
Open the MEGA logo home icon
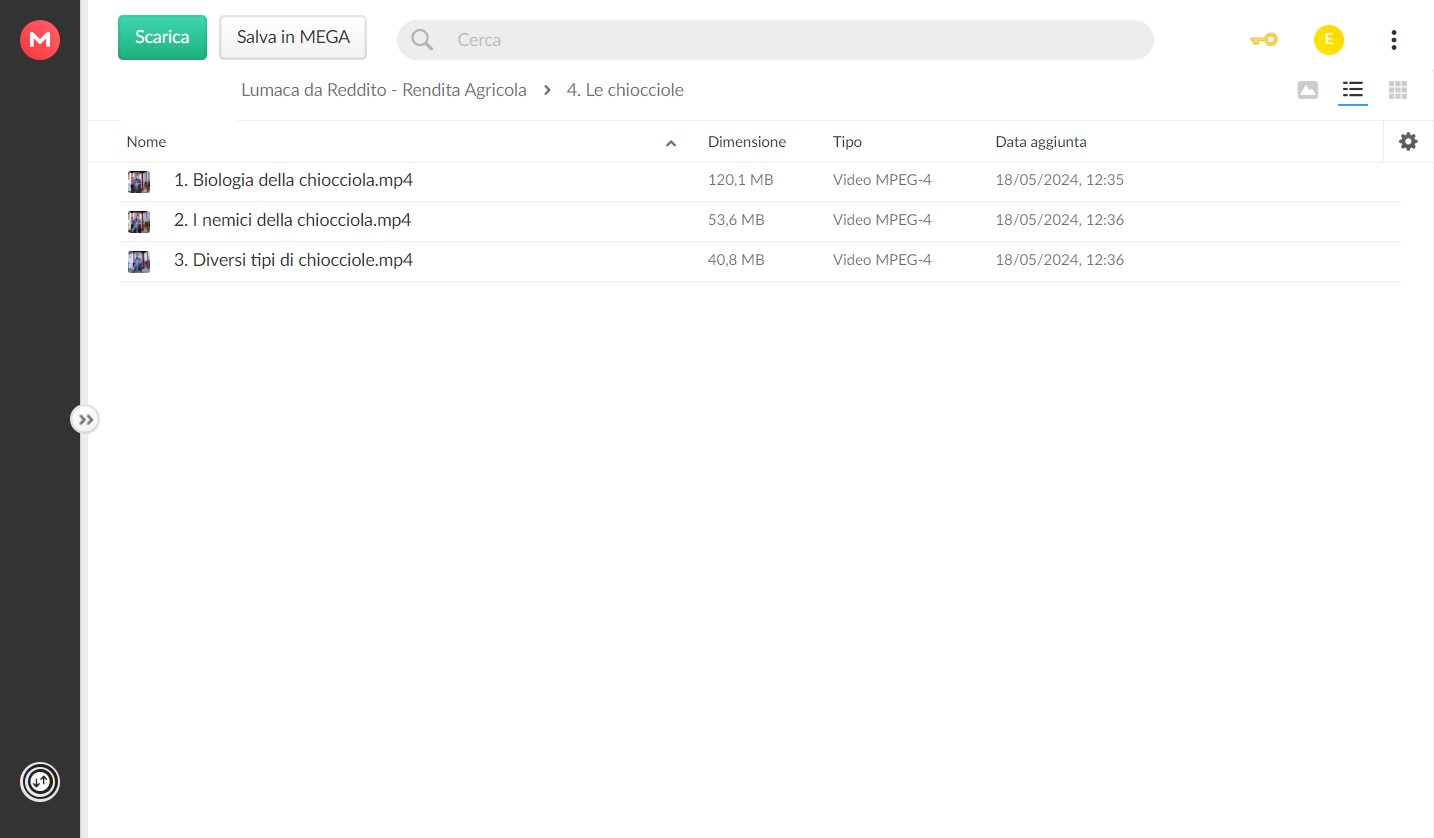[40, 40]
